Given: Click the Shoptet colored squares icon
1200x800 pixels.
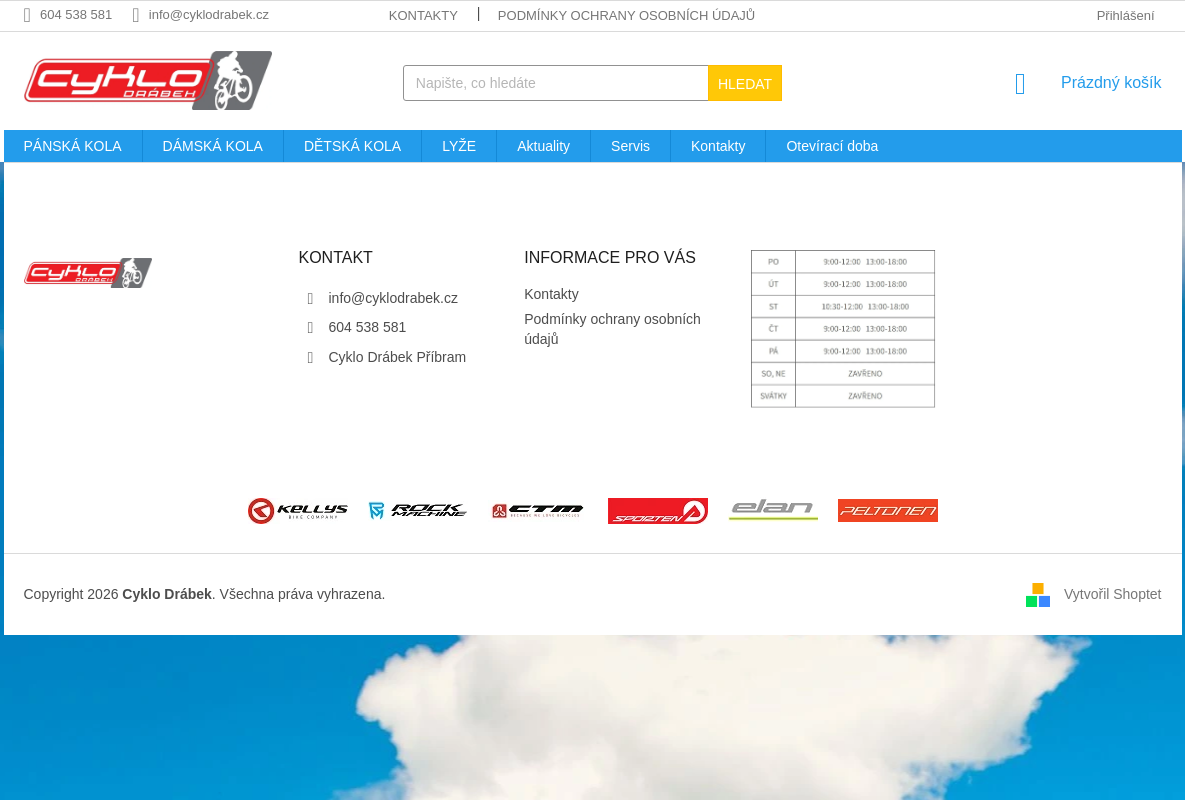Looking at the screenshot, I should click(1038, 595).
